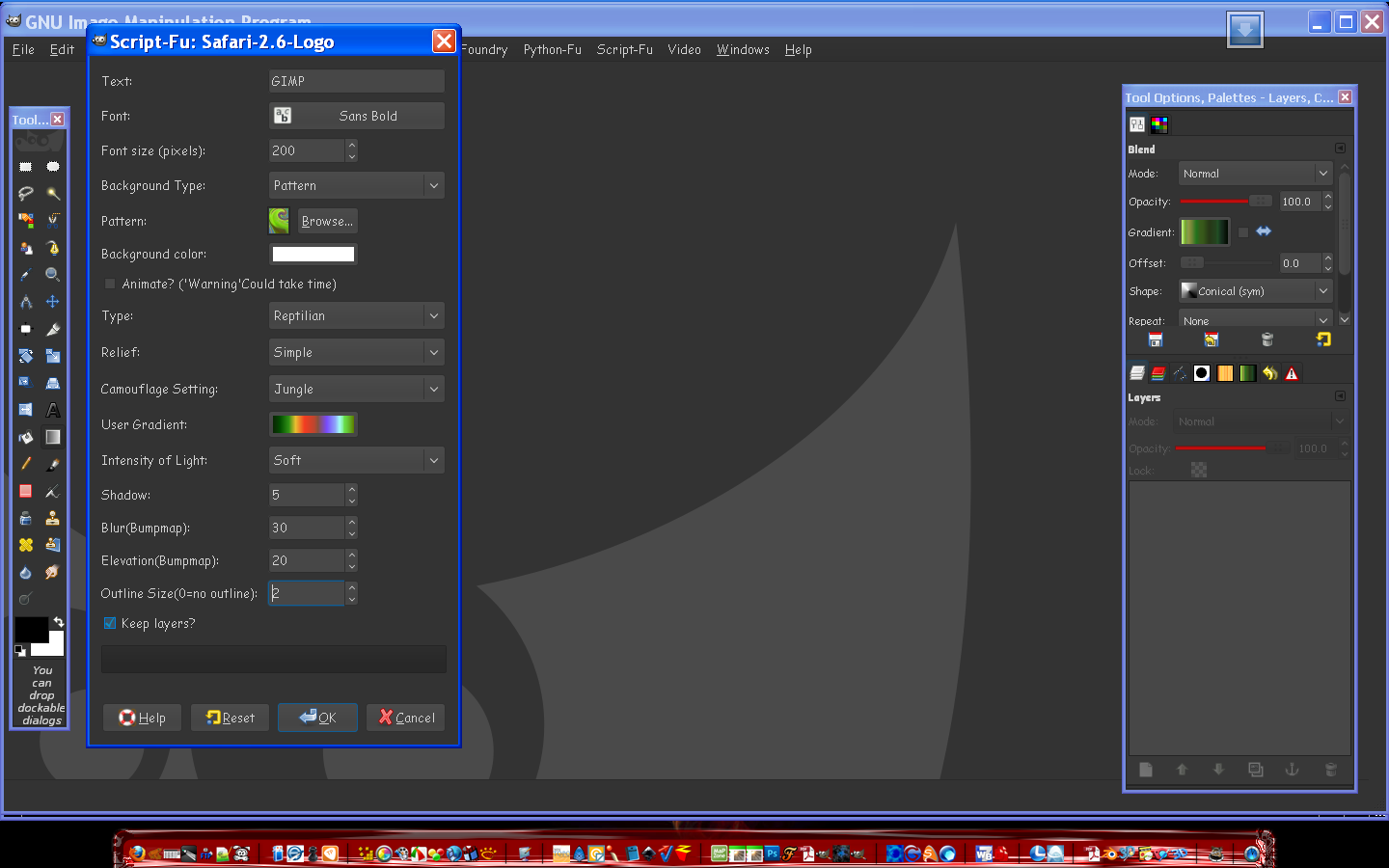This screenshot has width=1389, height=868.
Task: Open the Blend Mode dropdown
Action: [1256, 174]
